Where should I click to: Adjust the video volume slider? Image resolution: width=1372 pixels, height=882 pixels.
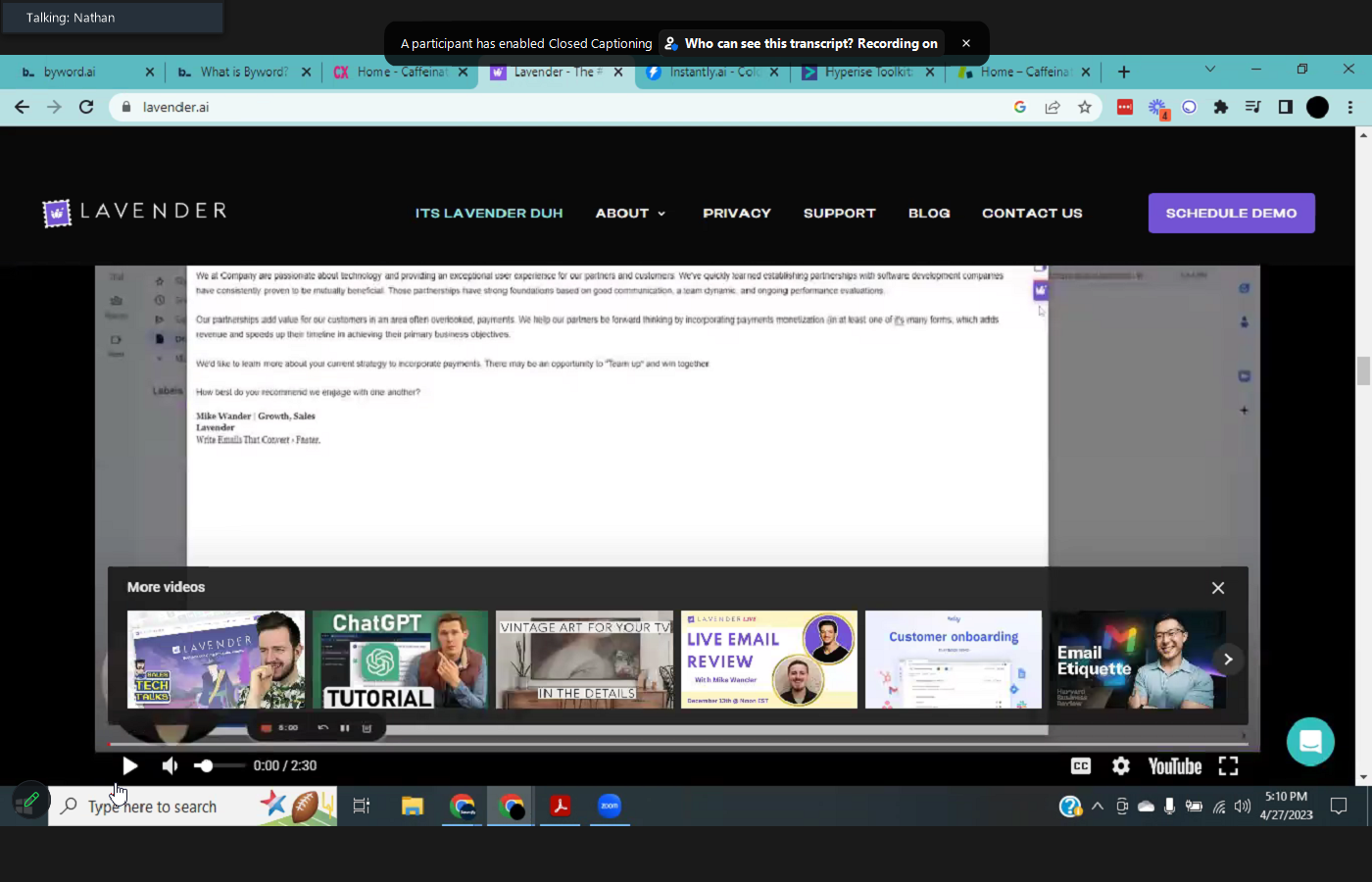[x=218, y=765]
